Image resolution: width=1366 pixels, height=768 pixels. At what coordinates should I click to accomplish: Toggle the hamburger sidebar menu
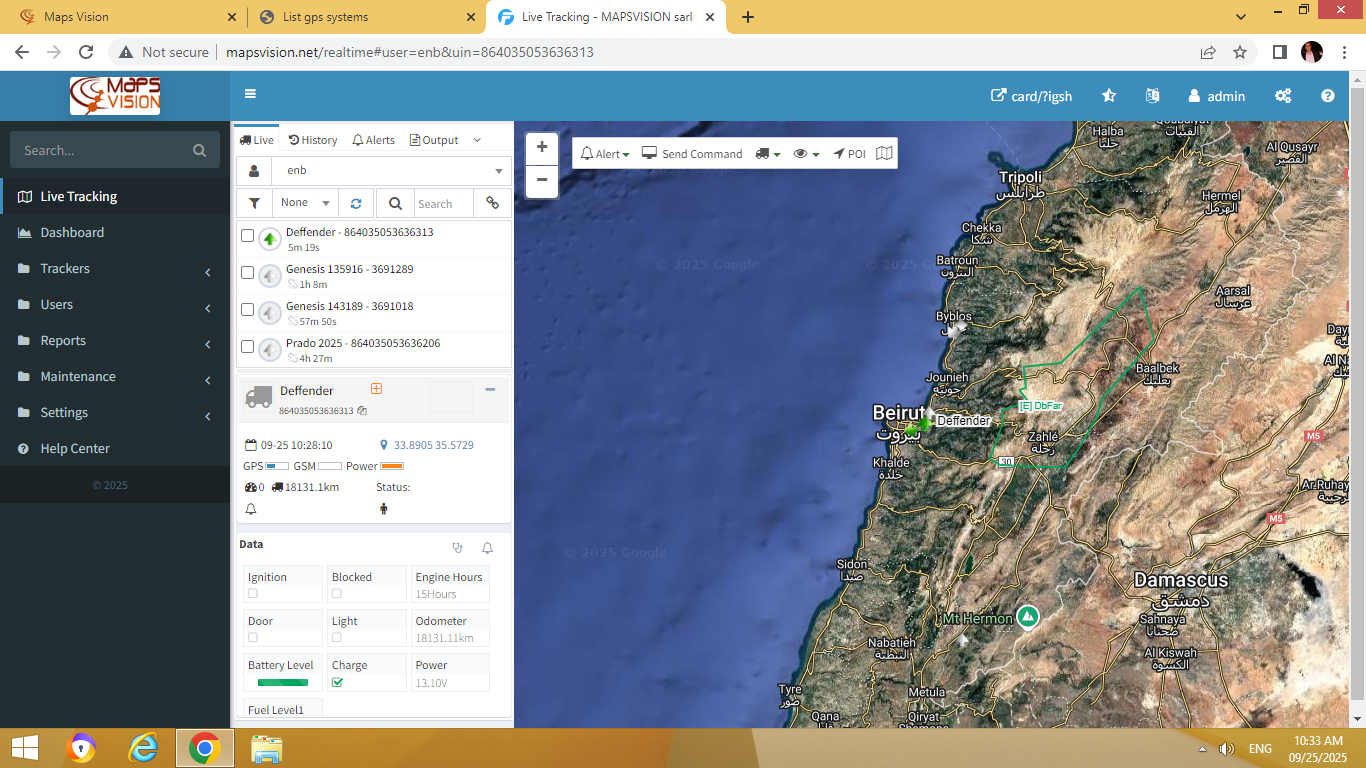tap(250, 94)
